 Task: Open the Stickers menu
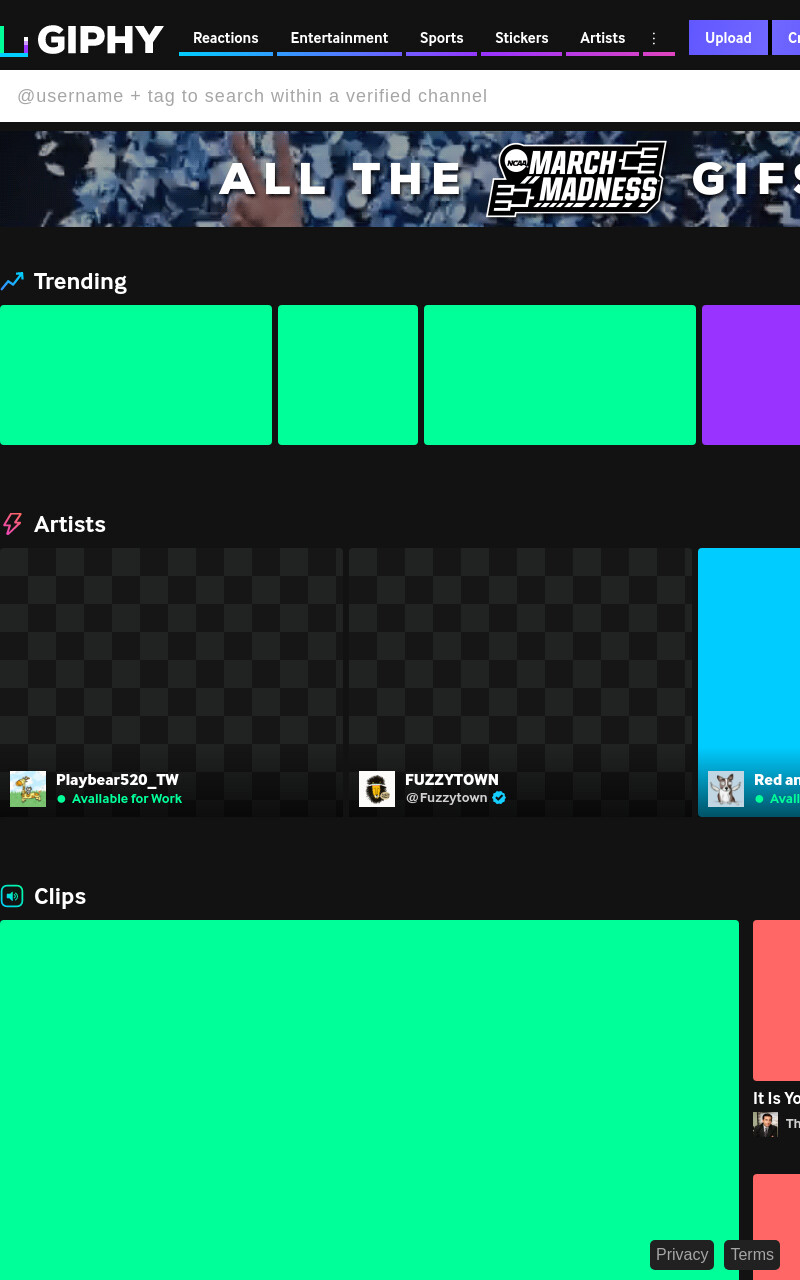click(x=521, y=38)
